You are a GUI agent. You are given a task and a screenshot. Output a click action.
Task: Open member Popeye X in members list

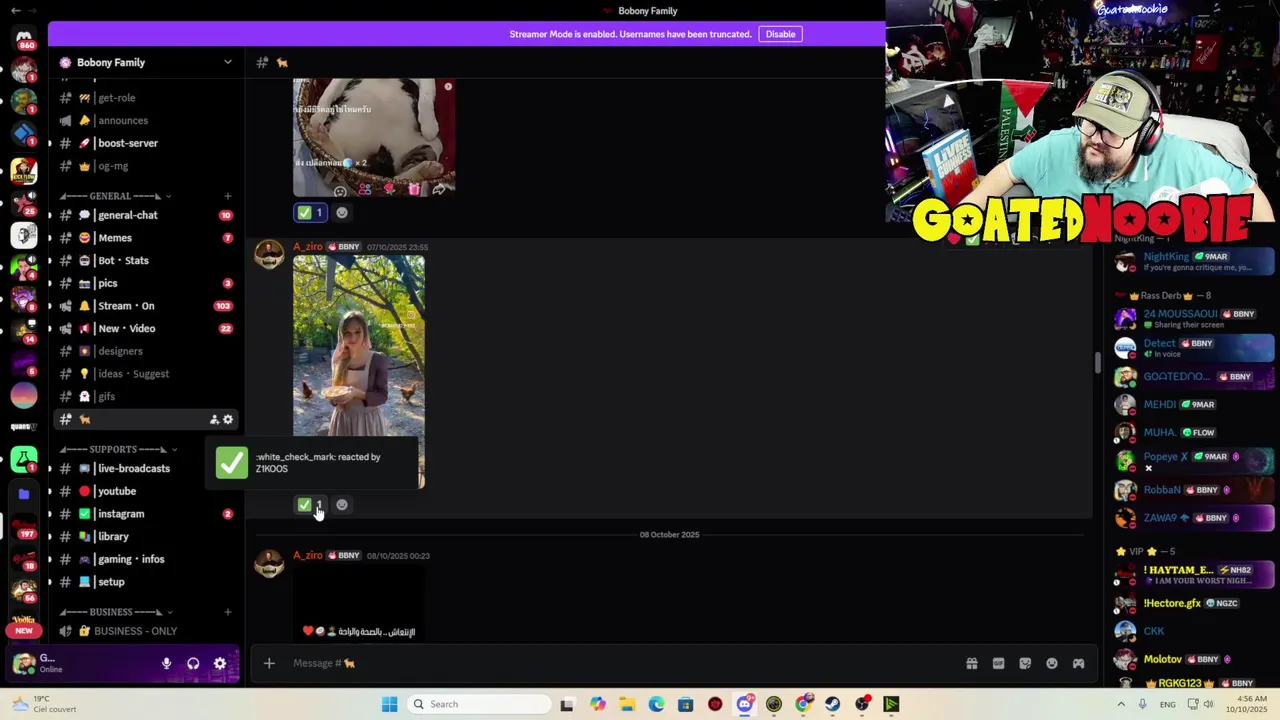click(1195, 460)
